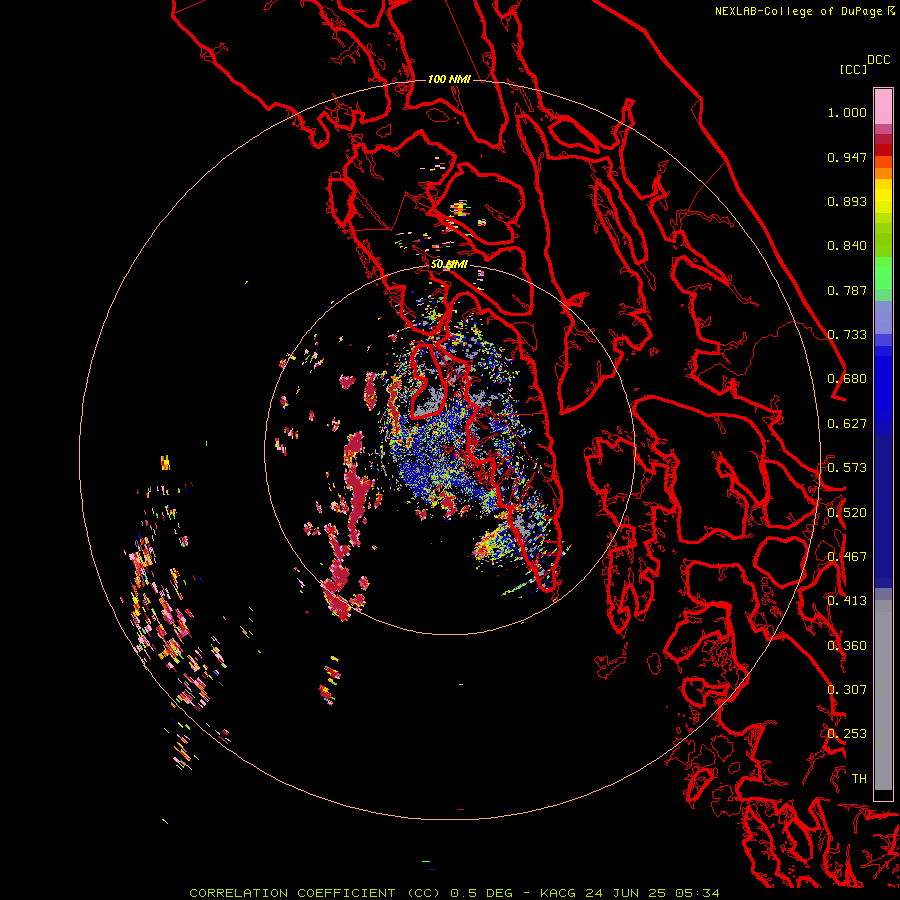The height and width of the screenshot is (900, 900).
Task: Click the 0.307 color scale value
Action: pyautogui.click(x=847, y=690)
